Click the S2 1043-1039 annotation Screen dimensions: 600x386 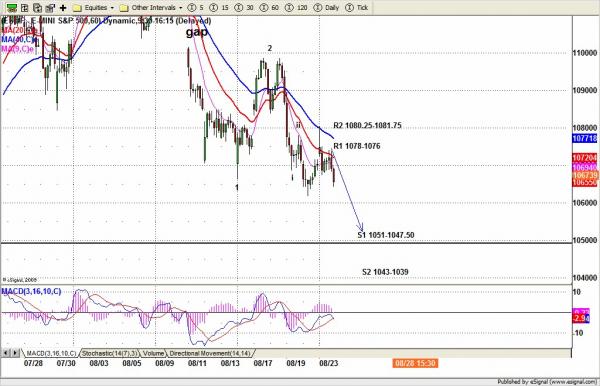click(x=385, y=272)
